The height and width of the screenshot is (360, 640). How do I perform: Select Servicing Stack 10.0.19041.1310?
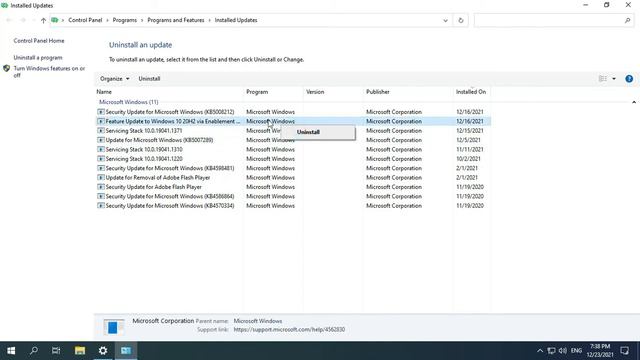(293, 149)
